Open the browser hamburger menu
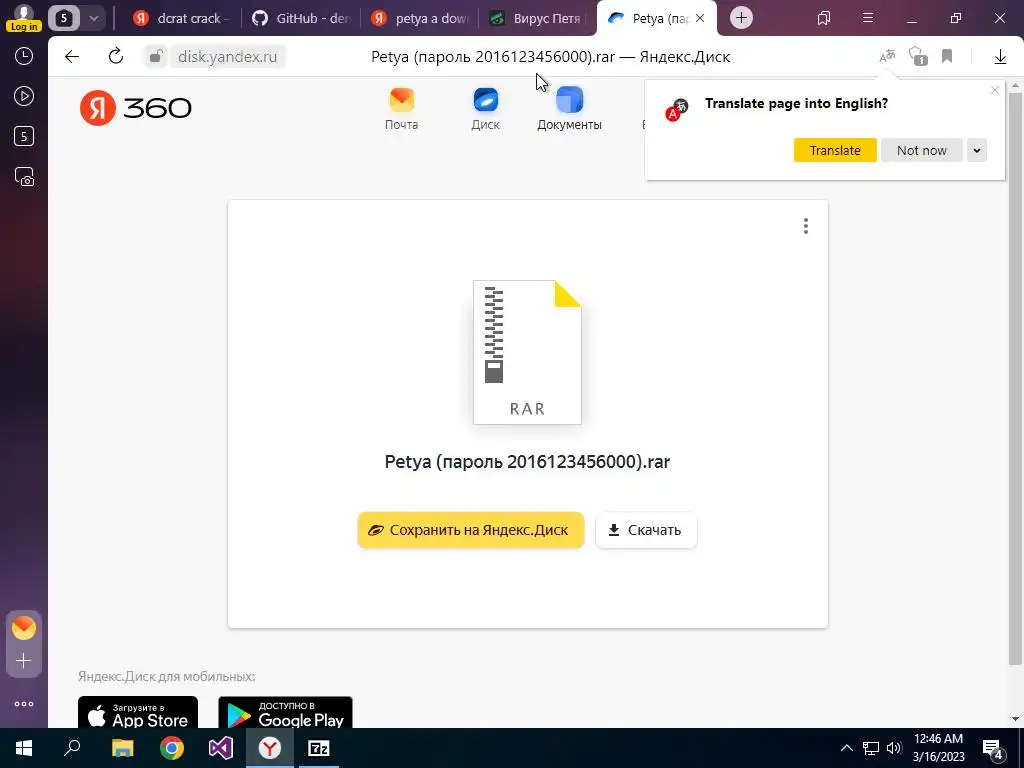 (868, 18)
